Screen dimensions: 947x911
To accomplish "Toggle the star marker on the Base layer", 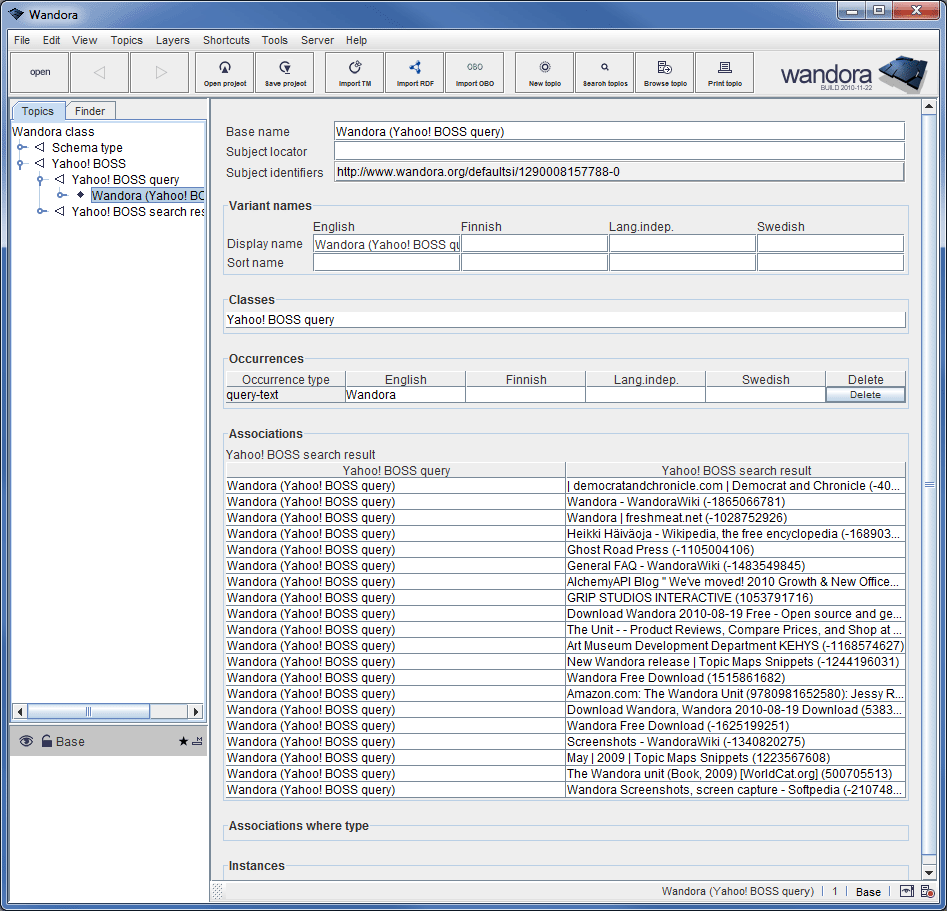I will tap(184, 741).
